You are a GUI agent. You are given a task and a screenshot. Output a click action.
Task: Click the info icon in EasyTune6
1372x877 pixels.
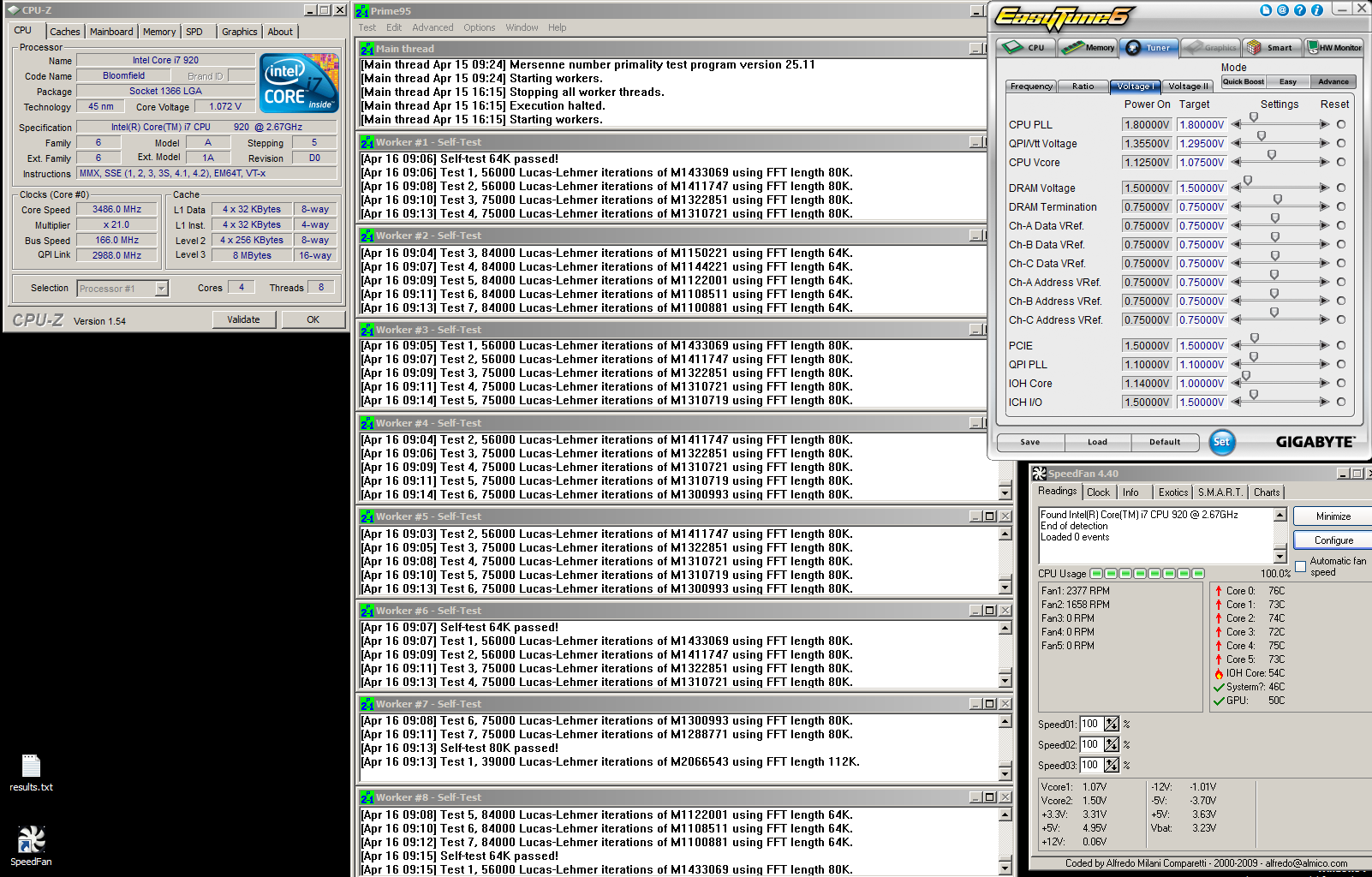pyautogui.click(x=1317, y=10)
